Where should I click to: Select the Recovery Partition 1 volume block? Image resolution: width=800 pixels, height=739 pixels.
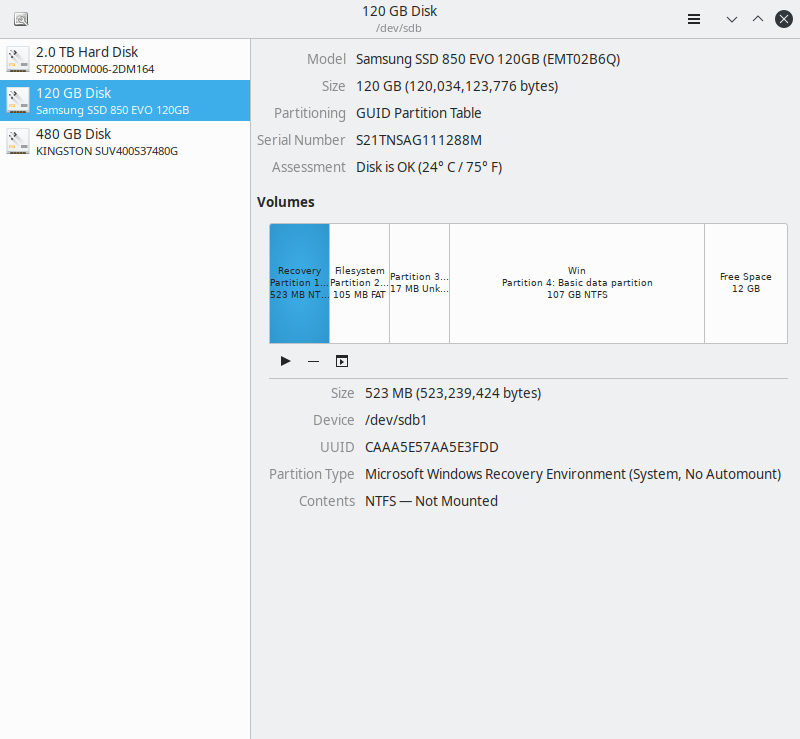click(x=299, y=283)
